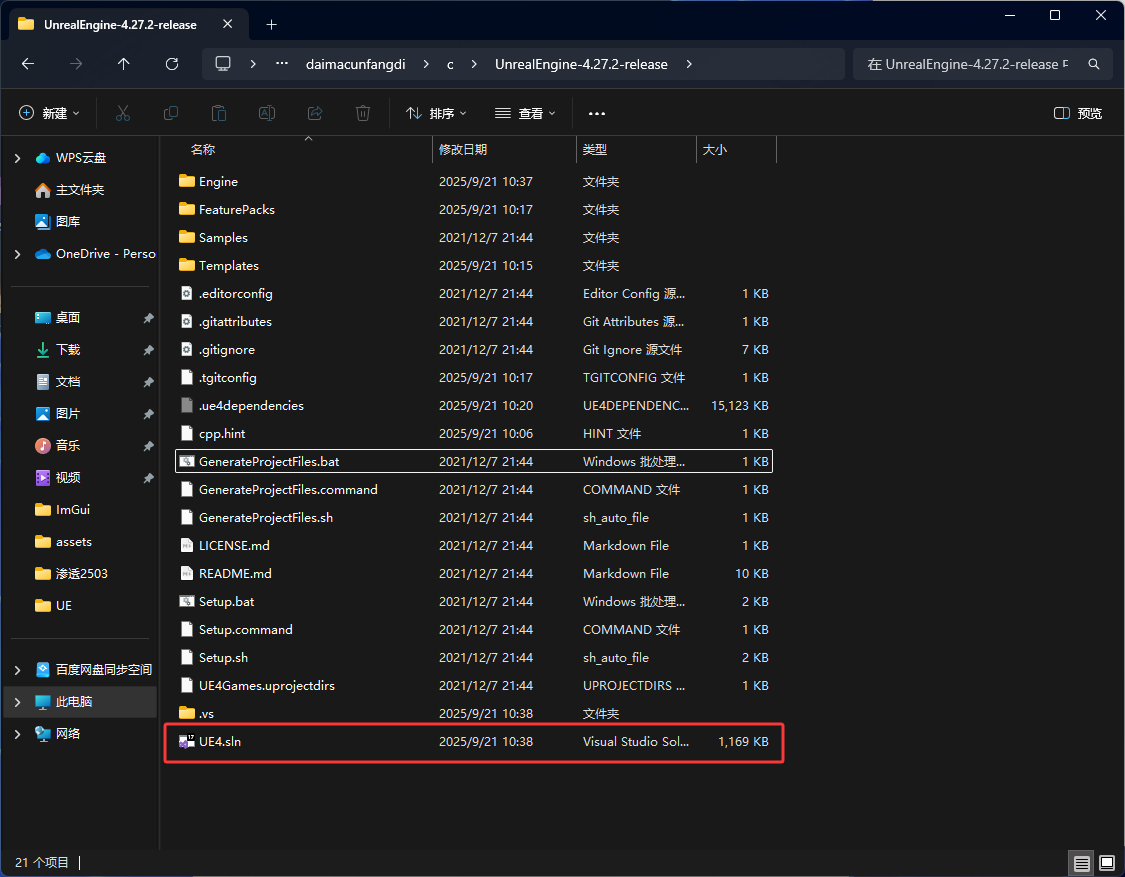Viewport: 1125px width, 877px height.
Task: Select the README.md file icon
Action: [x=187, y=573]
